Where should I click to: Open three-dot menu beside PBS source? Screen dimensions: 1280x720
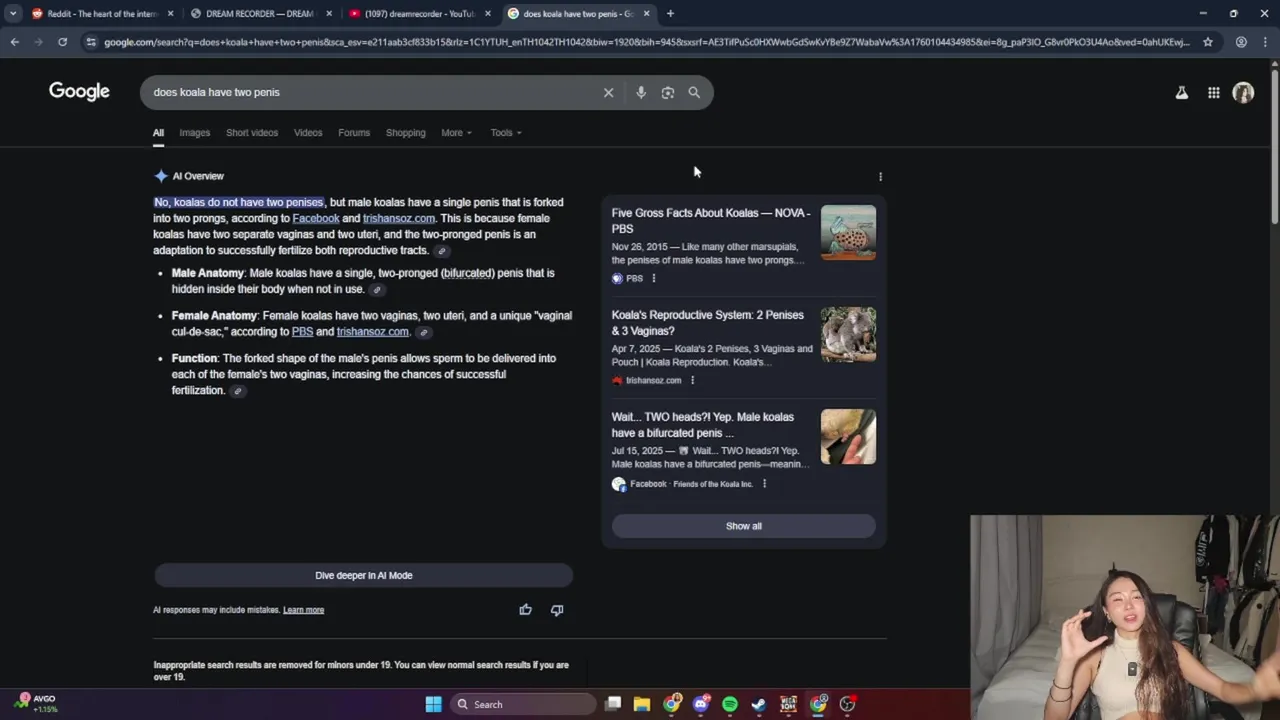(x=654, y=278)
